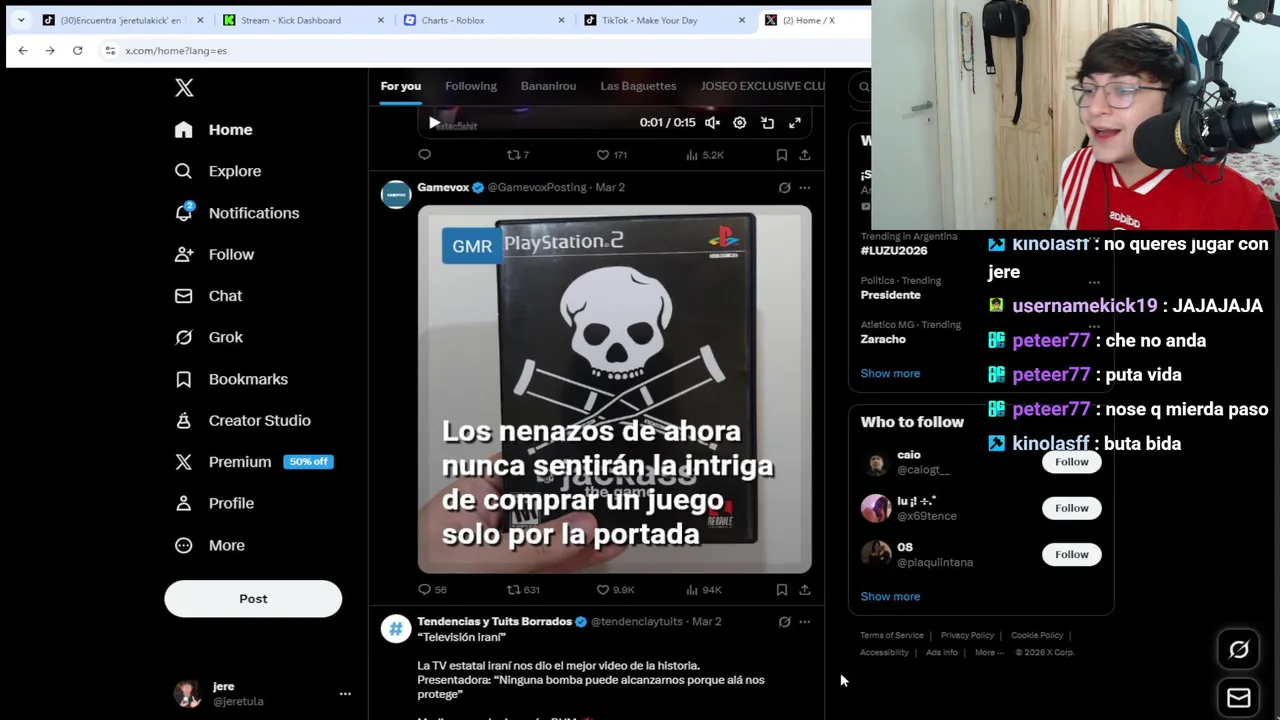
Task: Open the floating messages envelope button
Action: (x=1238, y=698)
